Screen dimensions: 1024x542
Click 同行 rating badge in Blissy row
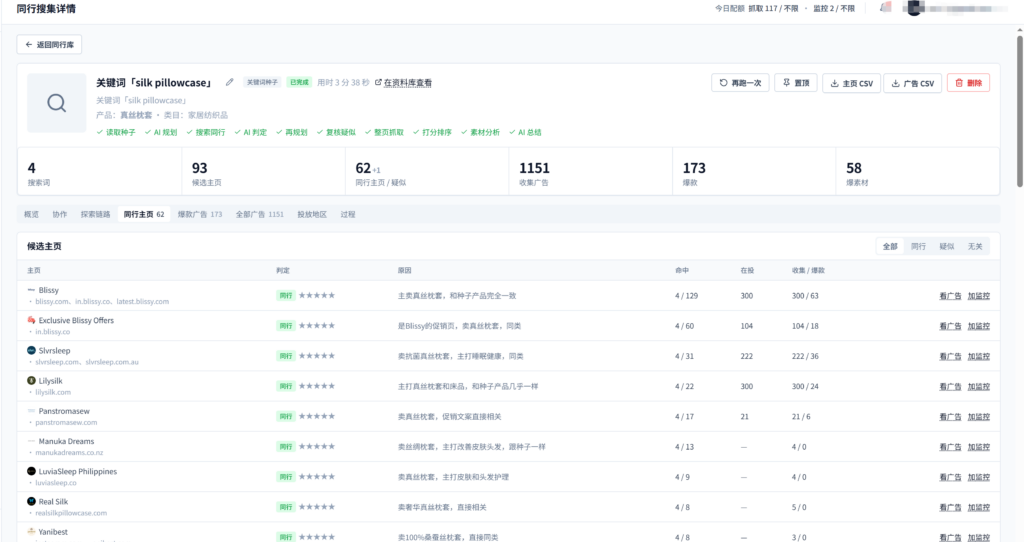(285, 296)
